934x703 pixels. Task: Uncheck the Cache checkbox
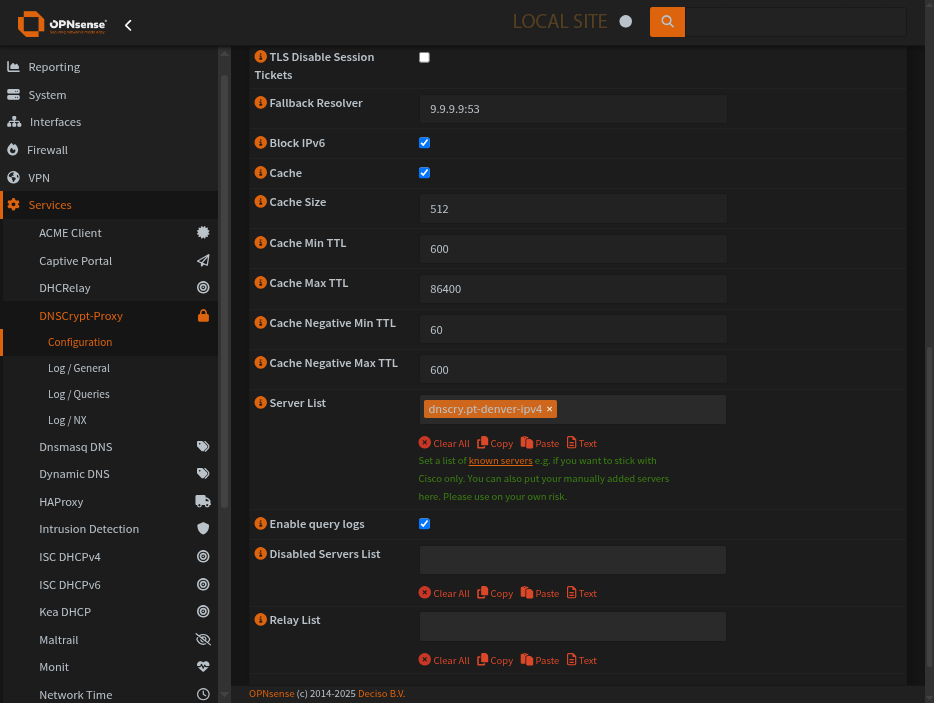(424, 173)
